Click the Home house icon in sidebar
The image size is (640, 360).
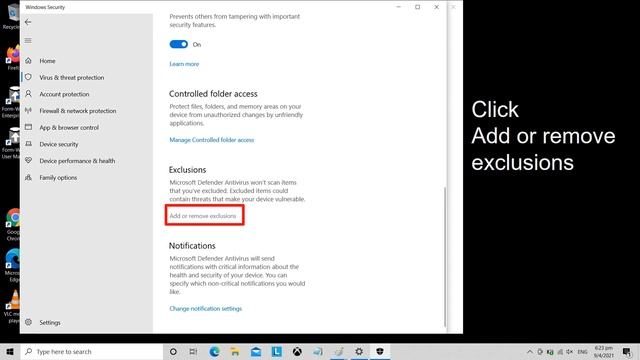[28, 60]
